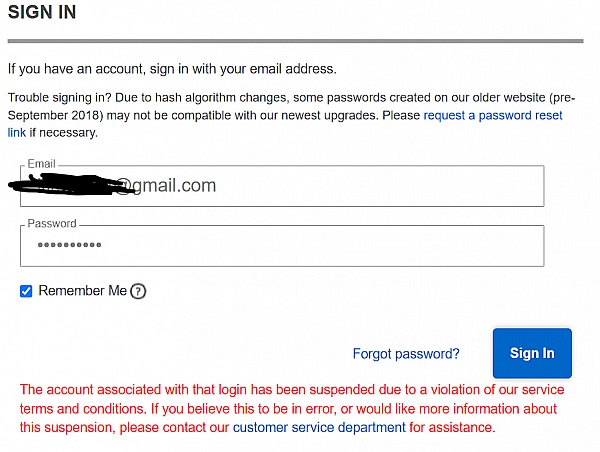Click the Email field label
This screenshot has width=600, height=452.
pos(41,164)
